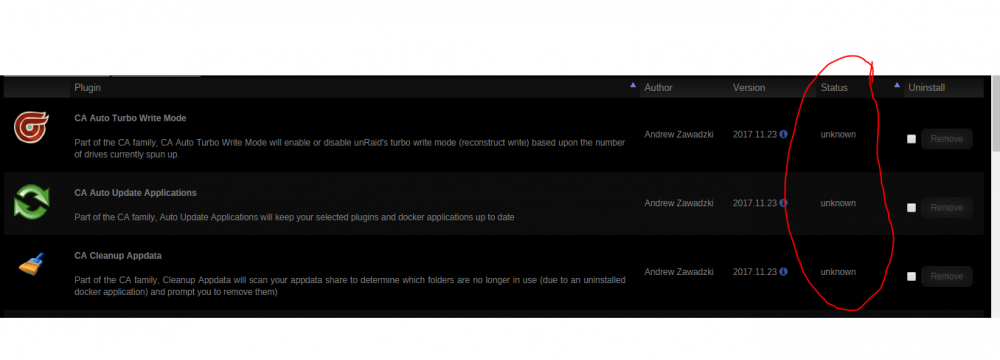Click the Auto Update Applications description text
This screenshot has height=360, width=1000.
tap(294, 217)
